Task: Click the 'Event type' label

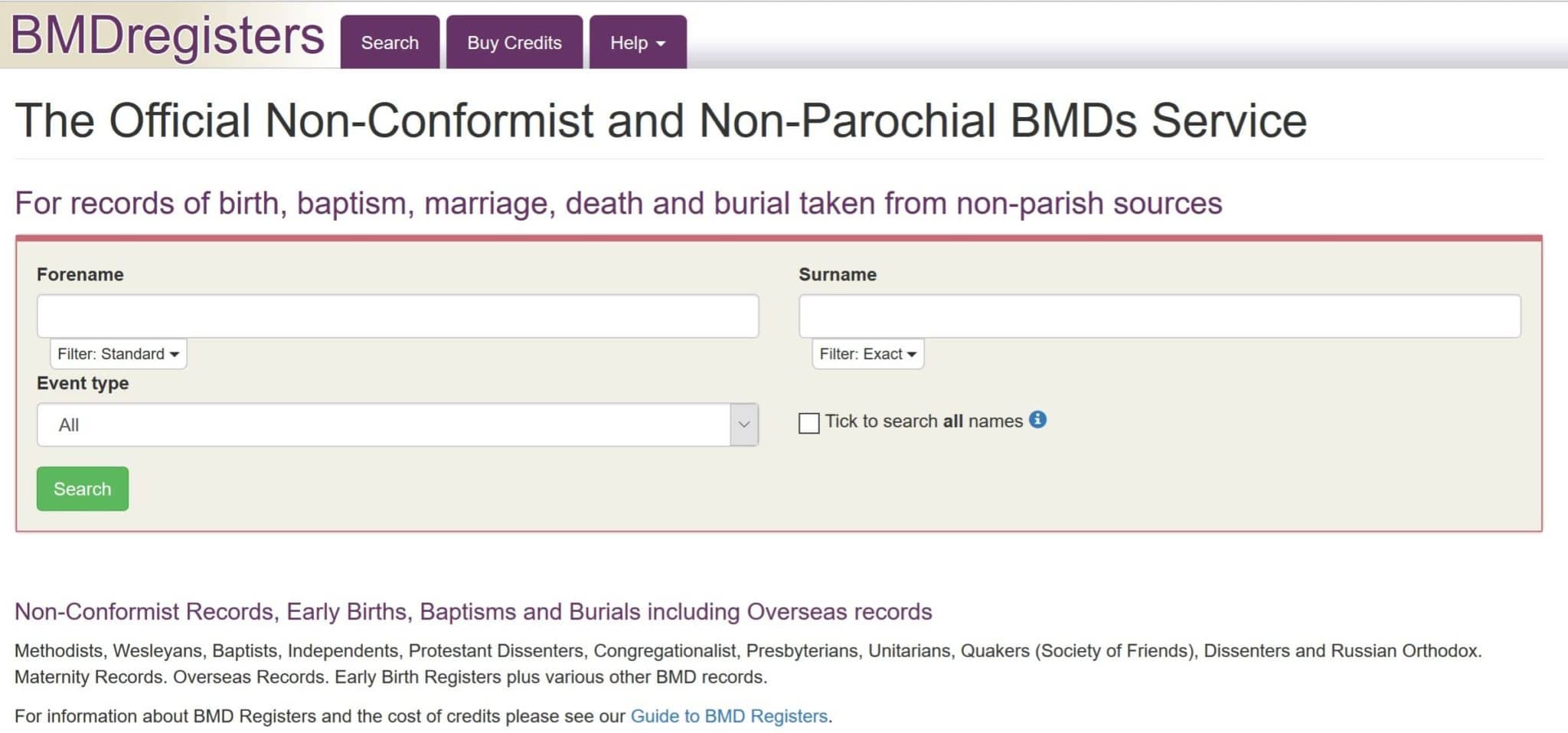Action: [83, 383]
